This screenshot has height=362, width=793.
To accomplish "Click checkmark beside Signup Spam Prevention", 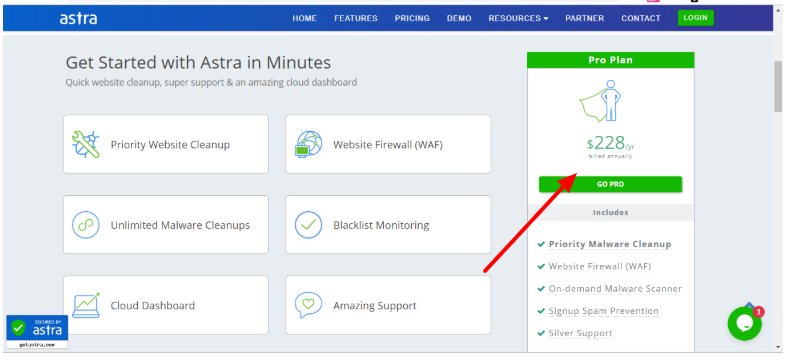I will (541, 311).
